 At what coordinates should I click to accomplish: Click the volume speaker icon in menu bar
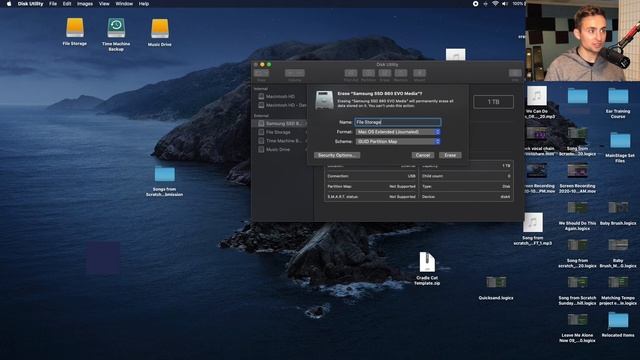(x=505, y=4)
